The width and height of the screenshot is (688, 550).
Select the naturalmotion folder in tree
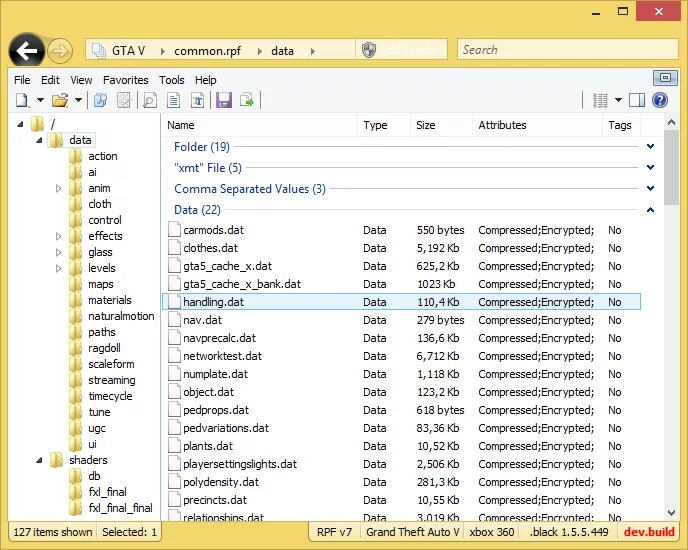(x=121, y=316)
